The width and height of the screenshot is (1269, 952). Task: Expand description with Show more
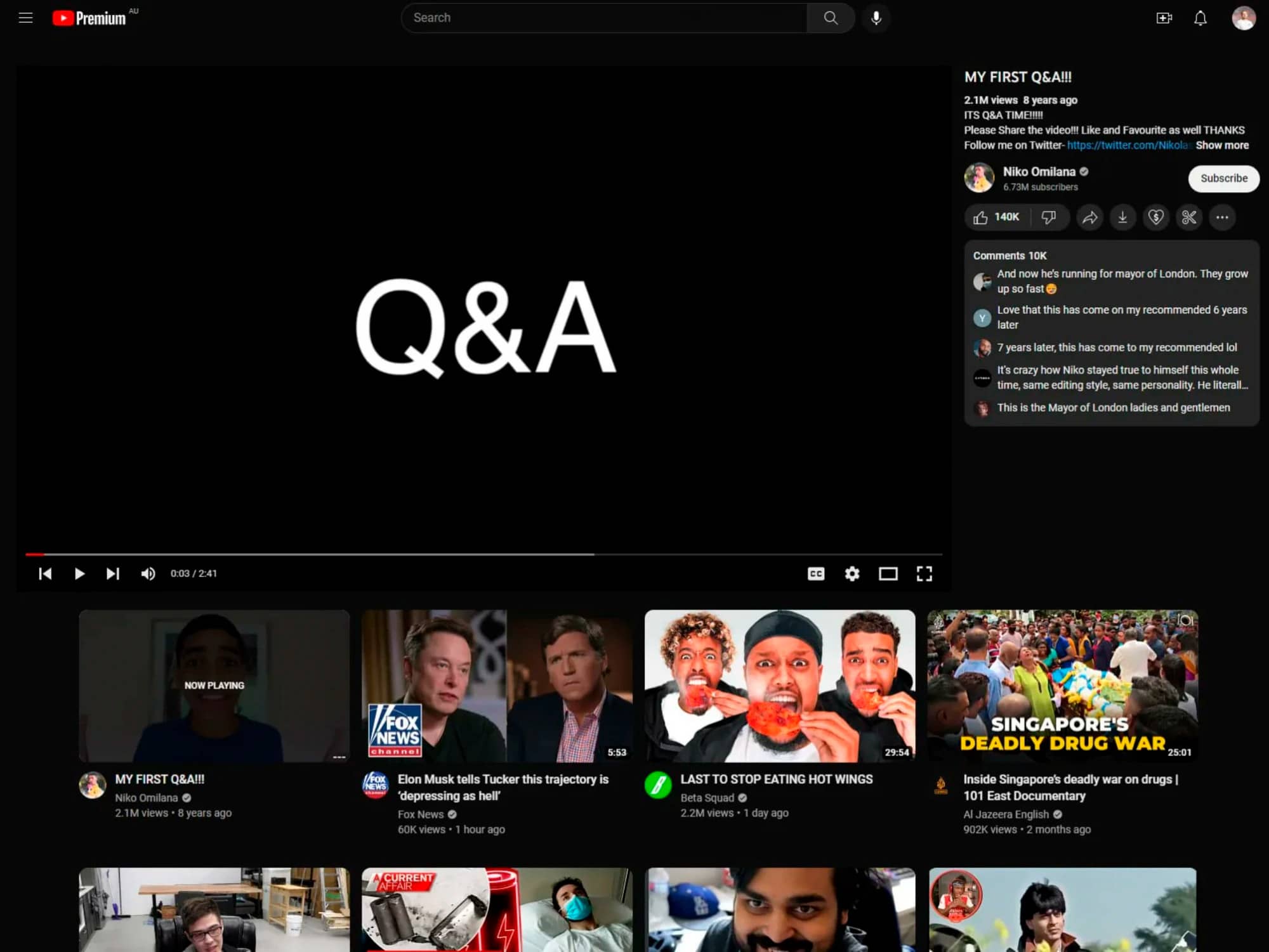pyautogui.click(x=1221, y=145)
